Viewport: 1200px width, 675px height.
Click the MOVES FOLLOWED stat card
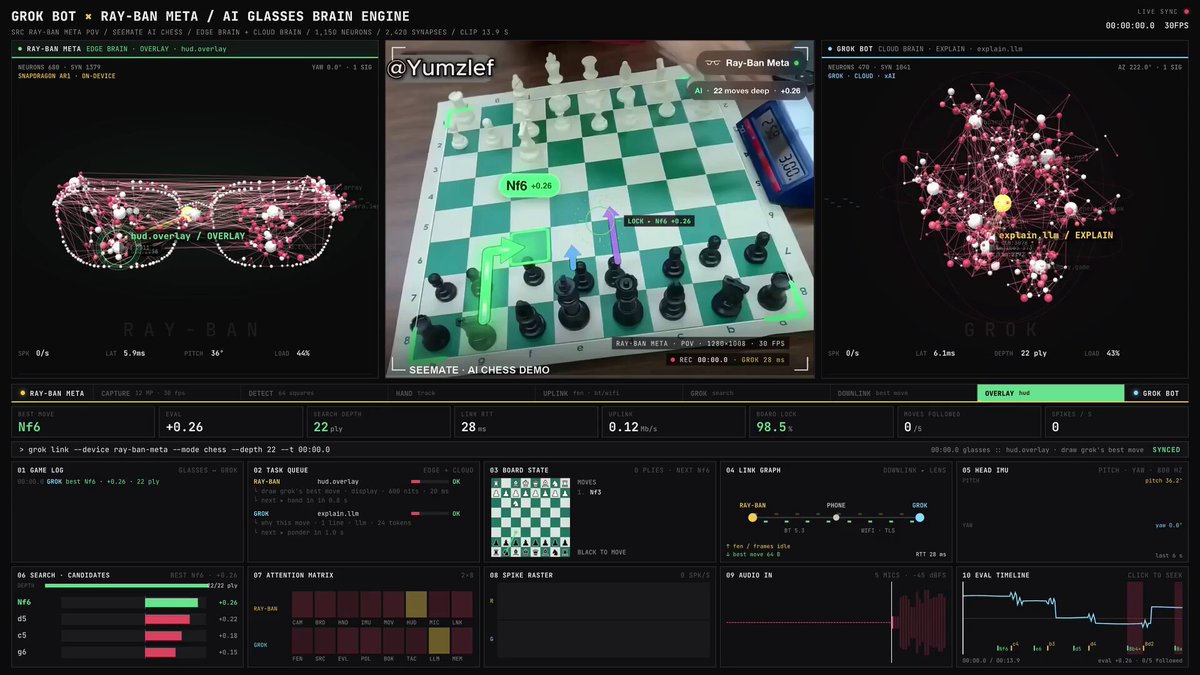[x=970, y=422]
